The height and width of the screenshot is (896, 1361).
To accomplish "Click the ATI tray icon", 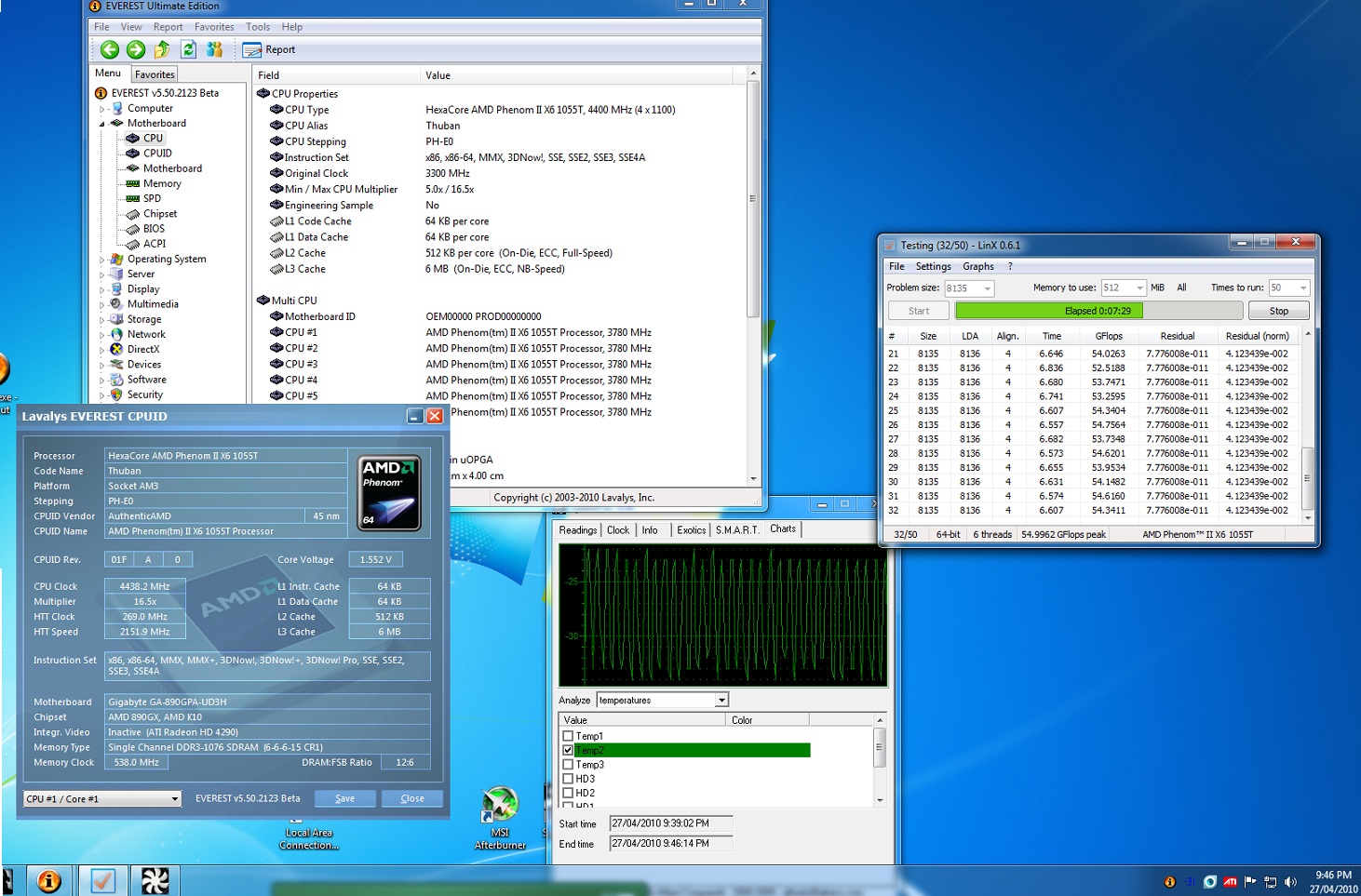I will click(1230, 882).
